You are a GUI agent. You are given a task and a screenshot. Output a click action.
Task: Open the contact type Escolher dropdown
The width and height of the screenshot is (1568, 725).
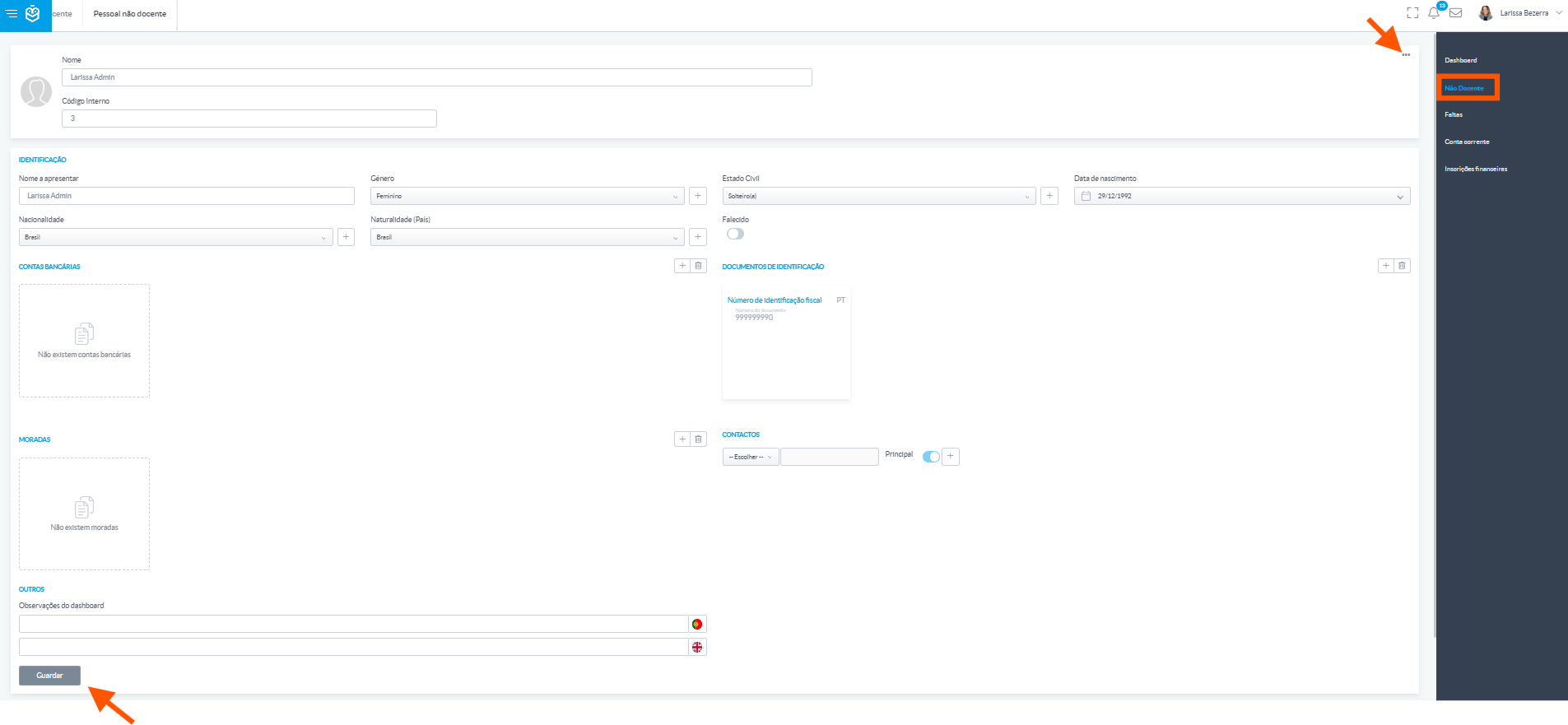point(751,457)
